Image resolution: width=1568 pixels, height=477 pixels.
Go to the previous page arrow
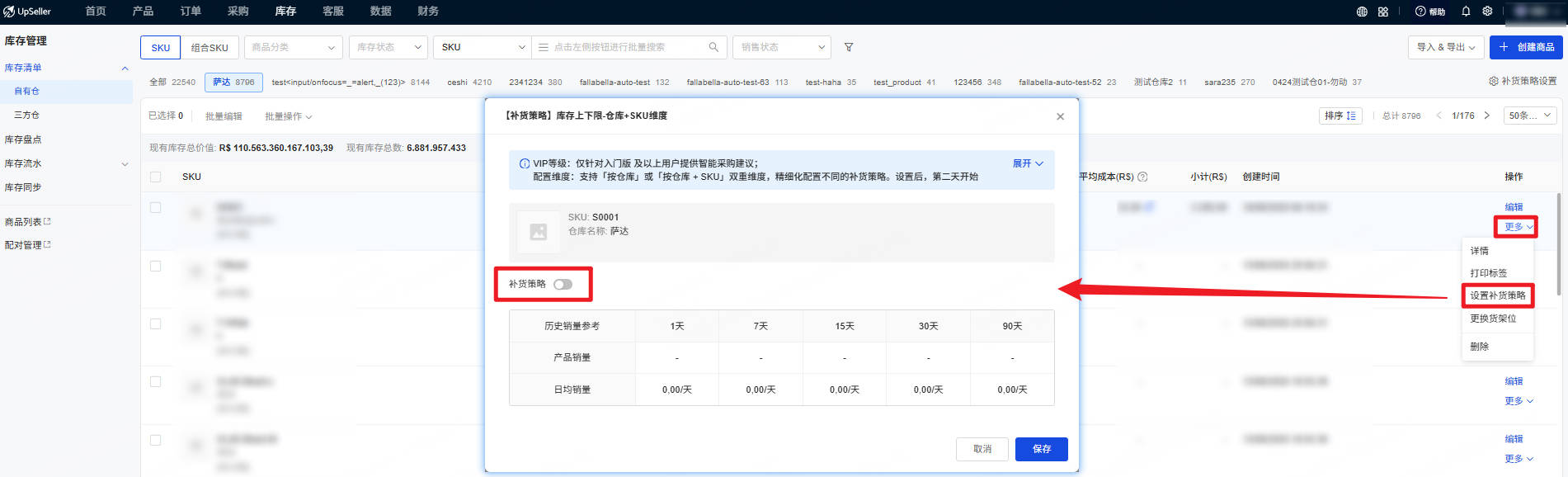point(1439,116)
